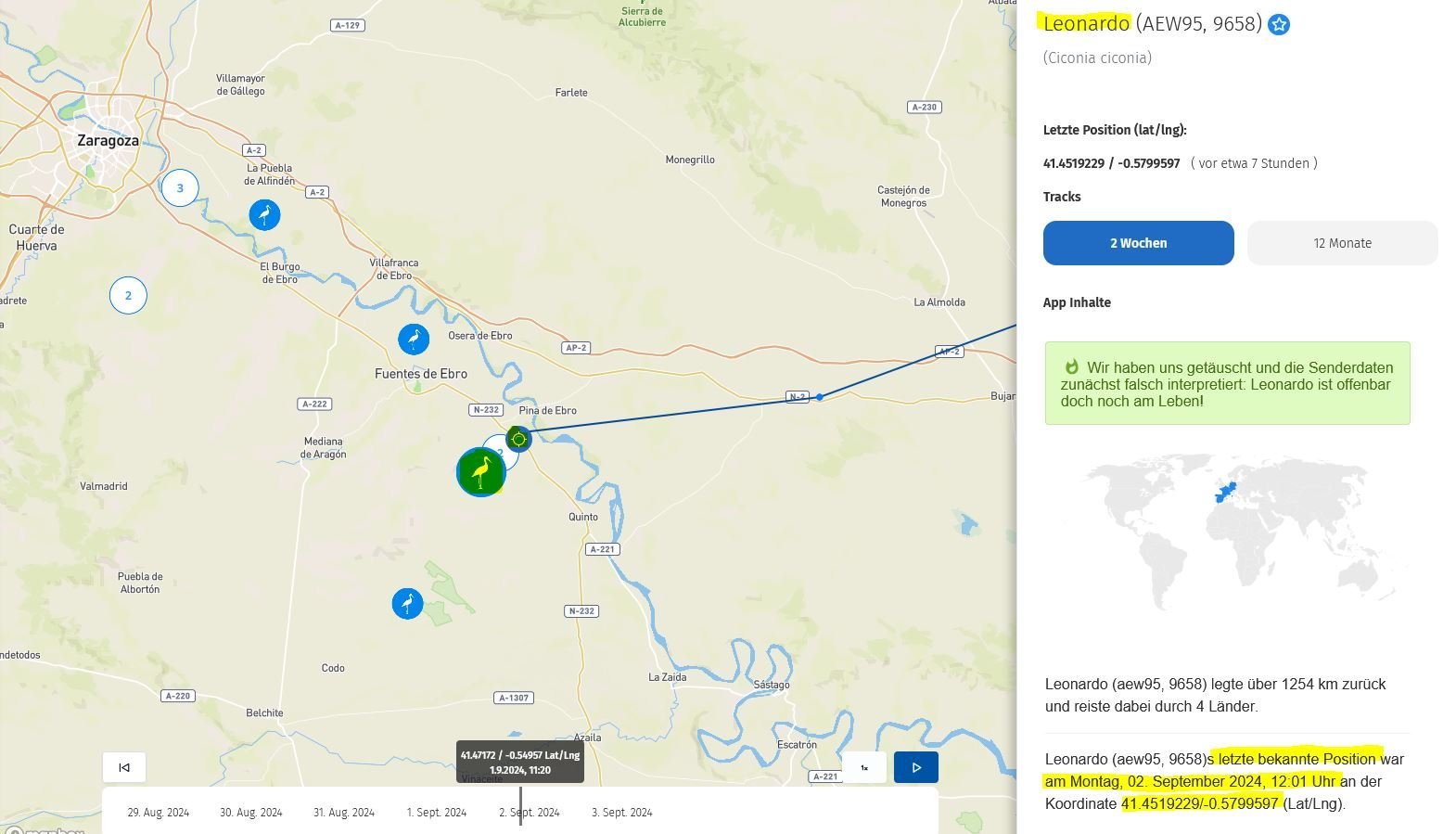Jump to 29. Aug. 2024 on the timeline
The image size is (1456, 834).
coord(158,813)
